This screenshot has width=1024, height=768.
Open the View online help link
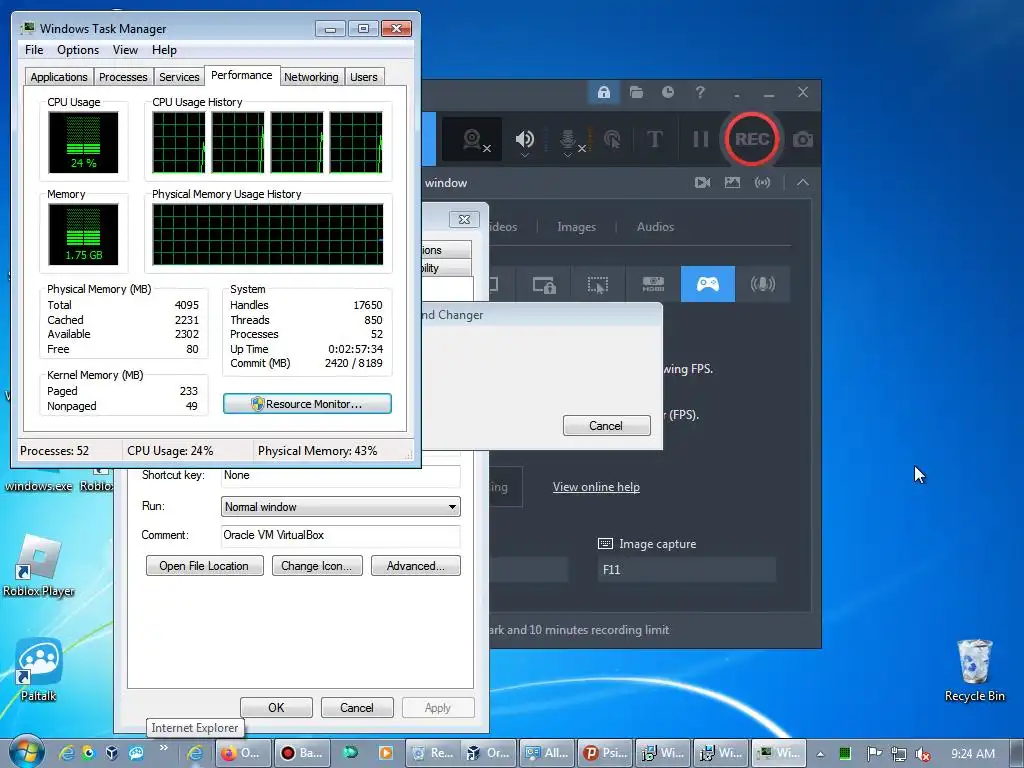click(596, 487)
